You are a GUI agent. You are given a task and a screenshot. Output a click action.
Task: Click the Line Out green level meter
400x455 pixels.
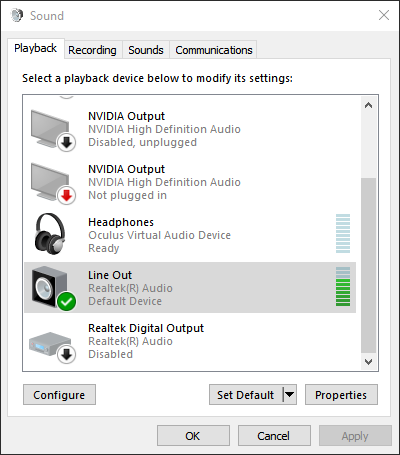[x=343, y=286]
